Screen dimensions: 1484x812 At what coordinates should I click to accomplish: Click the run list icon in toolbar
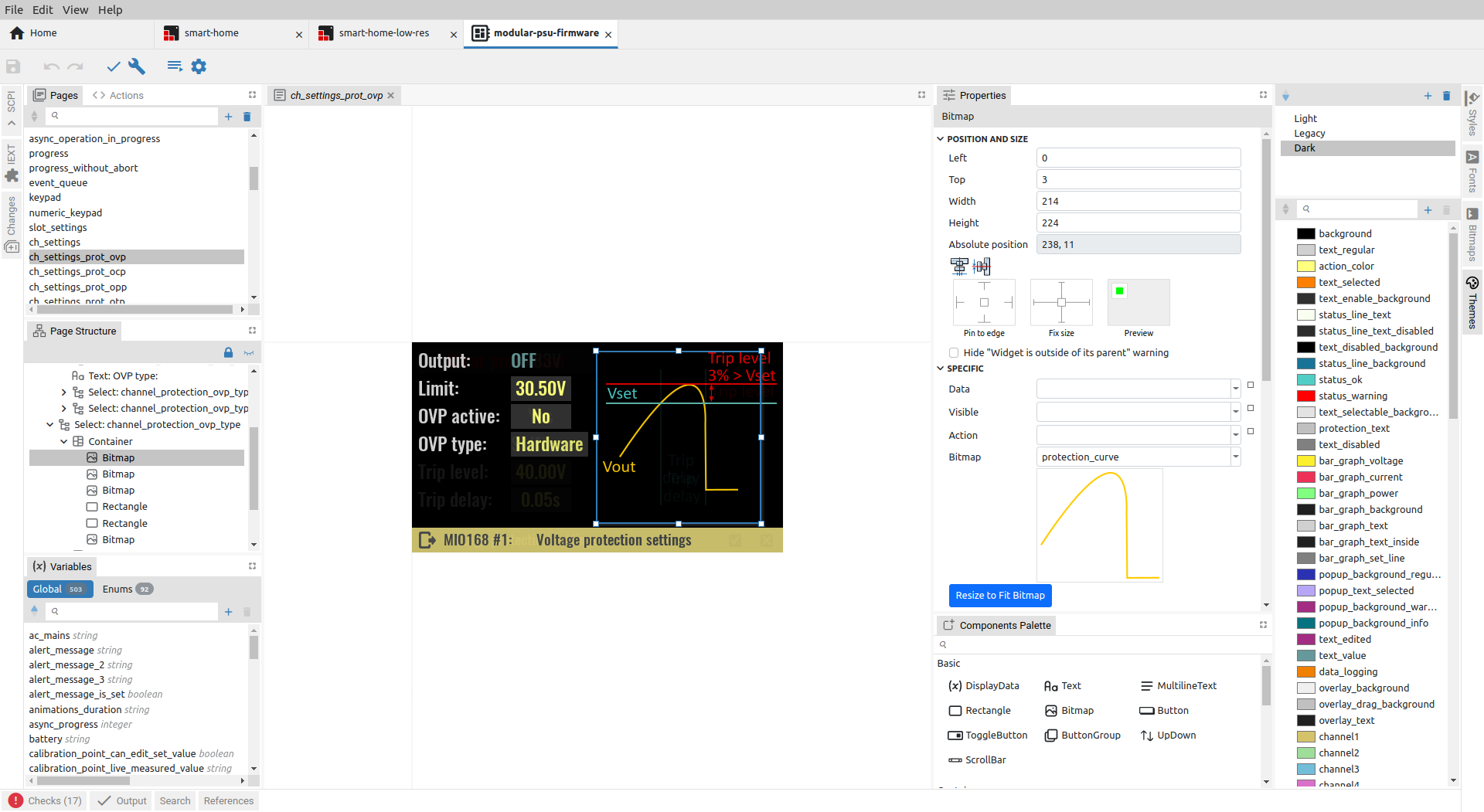coord(175,66)
